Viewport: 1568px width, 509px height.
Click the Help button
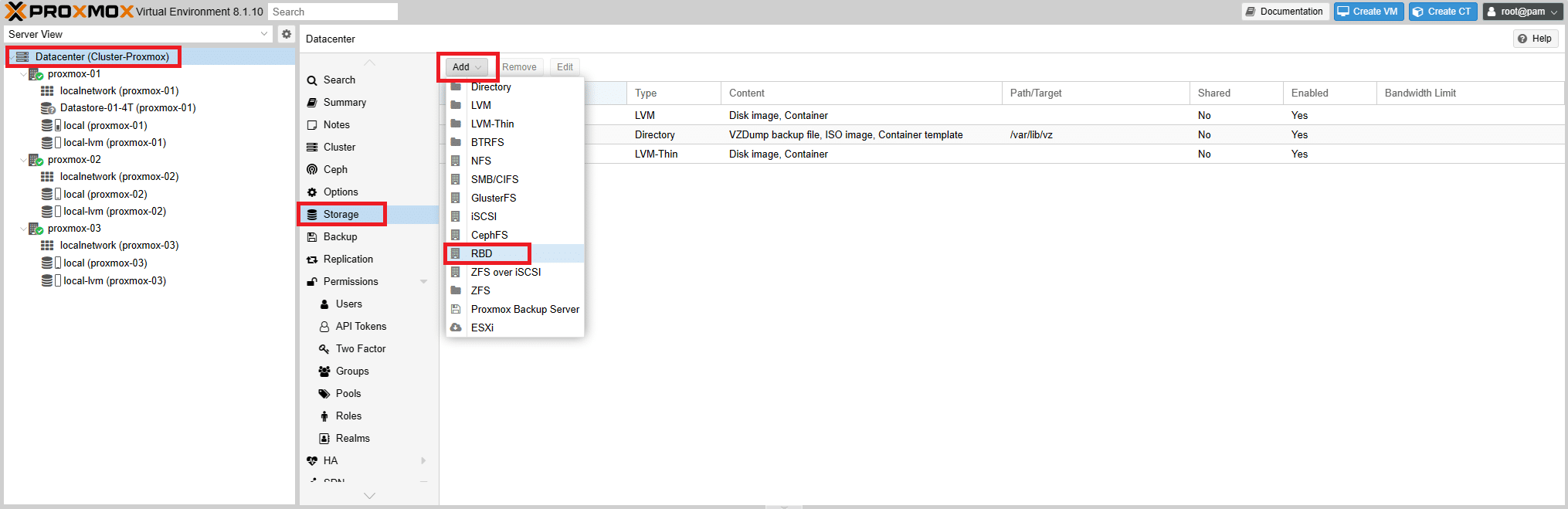coord(1536,39)
